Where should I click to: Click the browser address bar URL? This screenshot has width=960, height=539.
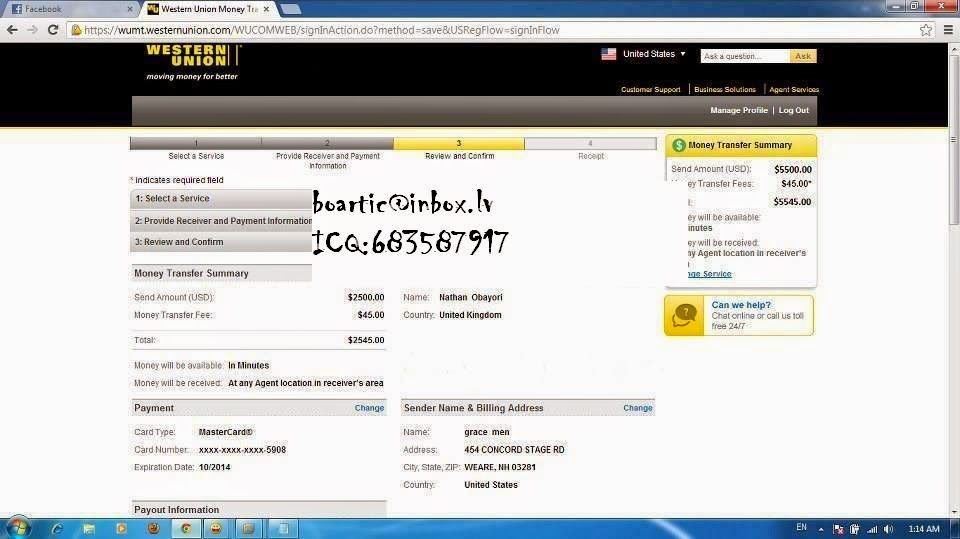tap(322, 30)
